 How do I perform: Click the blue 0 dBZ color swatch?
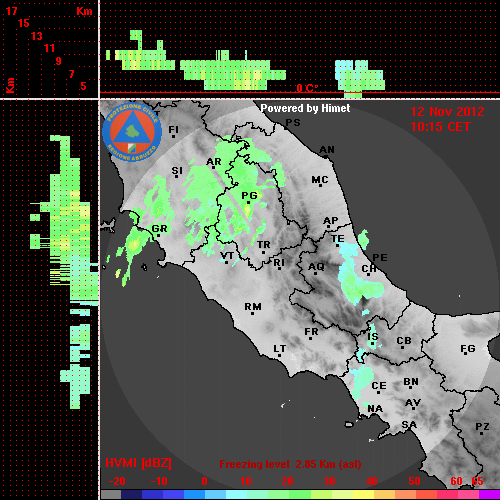tap(194, 494)
